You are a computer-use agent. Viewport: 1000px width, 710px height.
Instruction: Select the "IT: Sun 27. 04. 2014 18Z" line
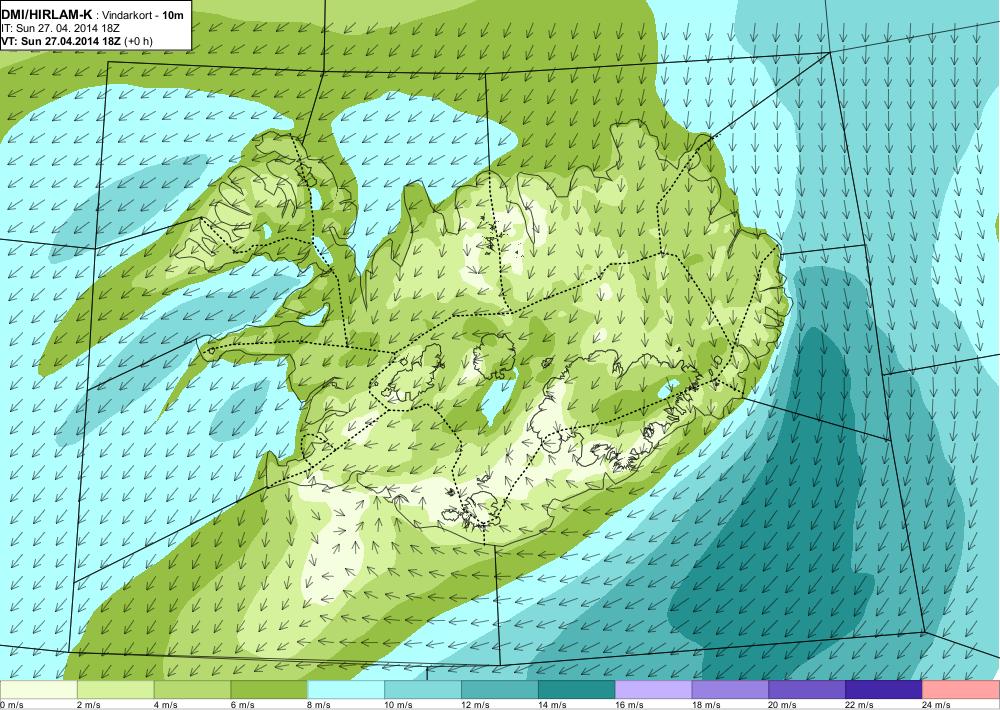click(x=61, y=29)
